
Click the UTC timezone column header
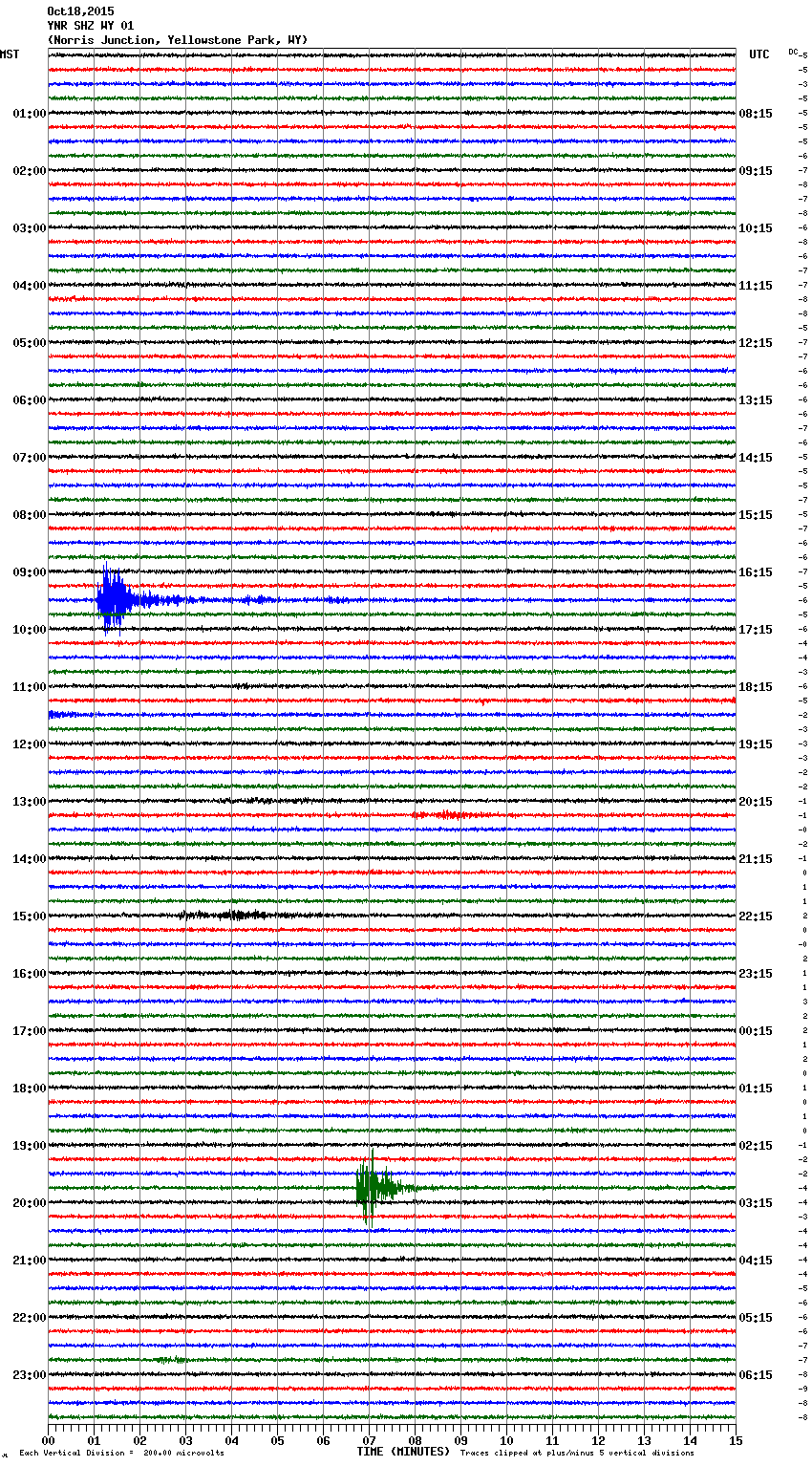[759, 54]
